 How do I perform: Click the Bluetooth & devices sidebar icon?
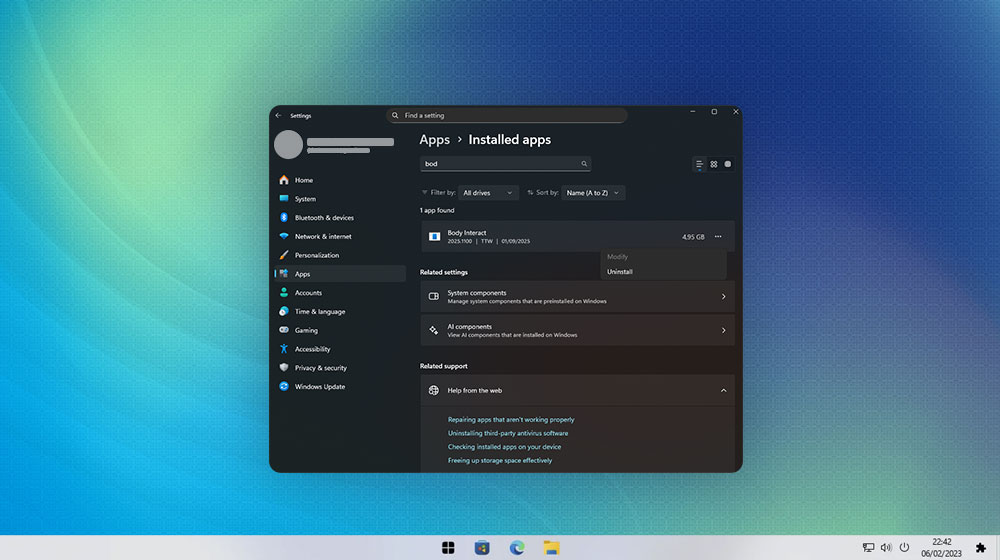coord(284,218)
